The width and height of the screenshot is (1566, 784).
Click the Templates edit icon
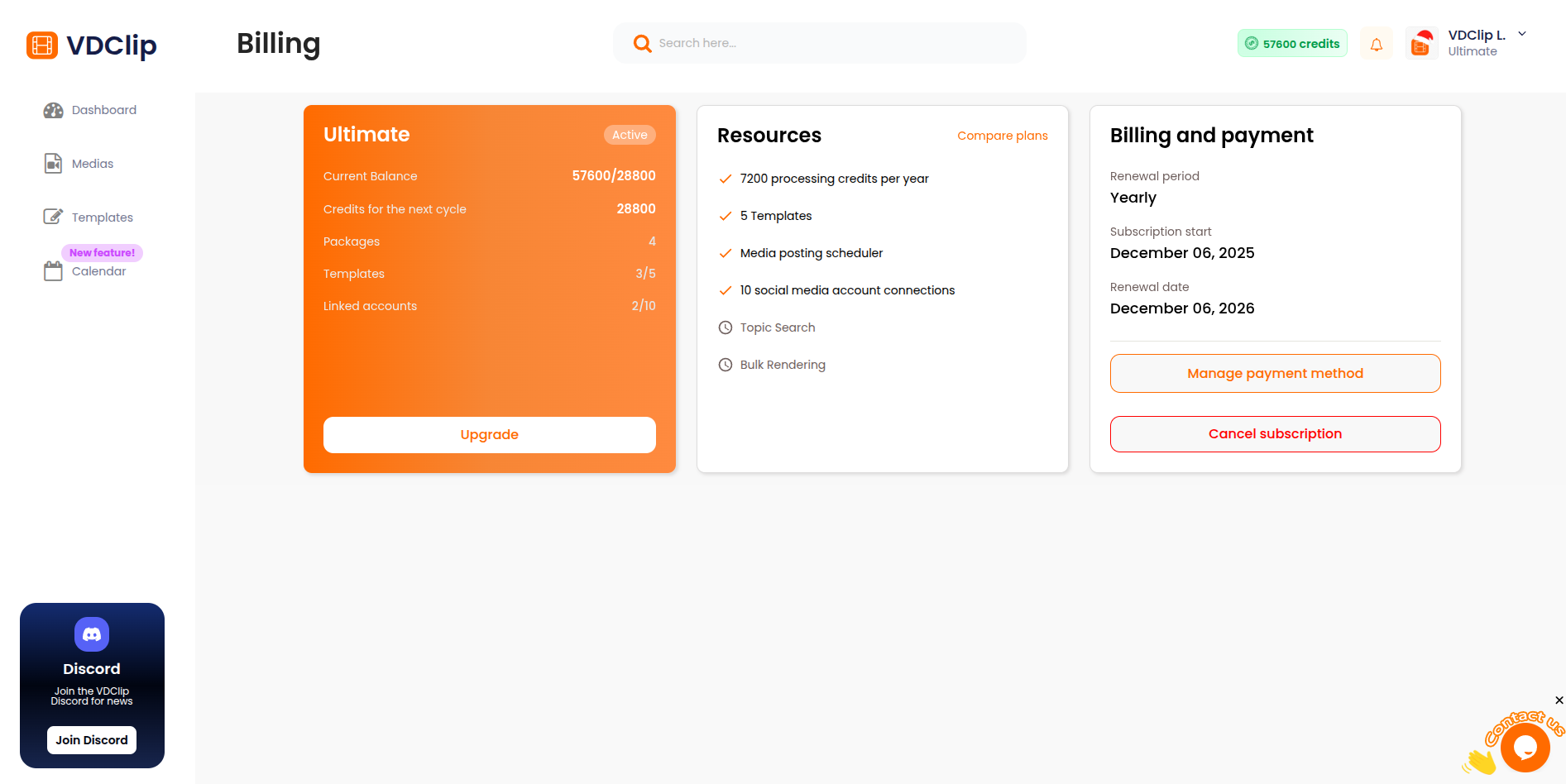[x=53, y=216]
